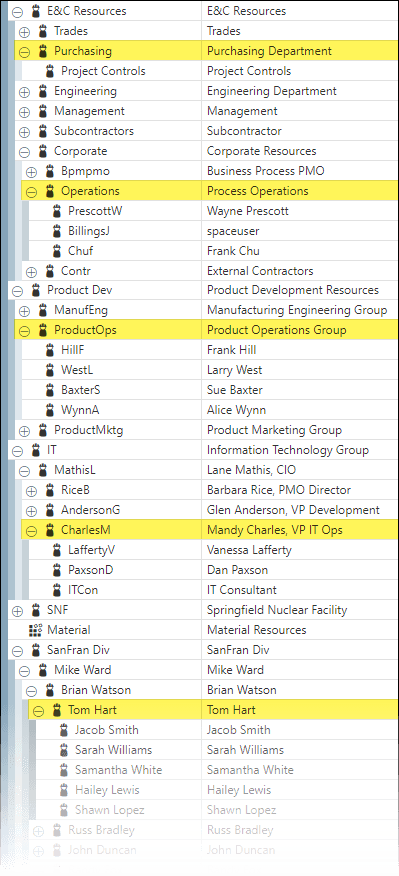
Task: Collapse the Tom Hart node
Action: tap(38, 711)
